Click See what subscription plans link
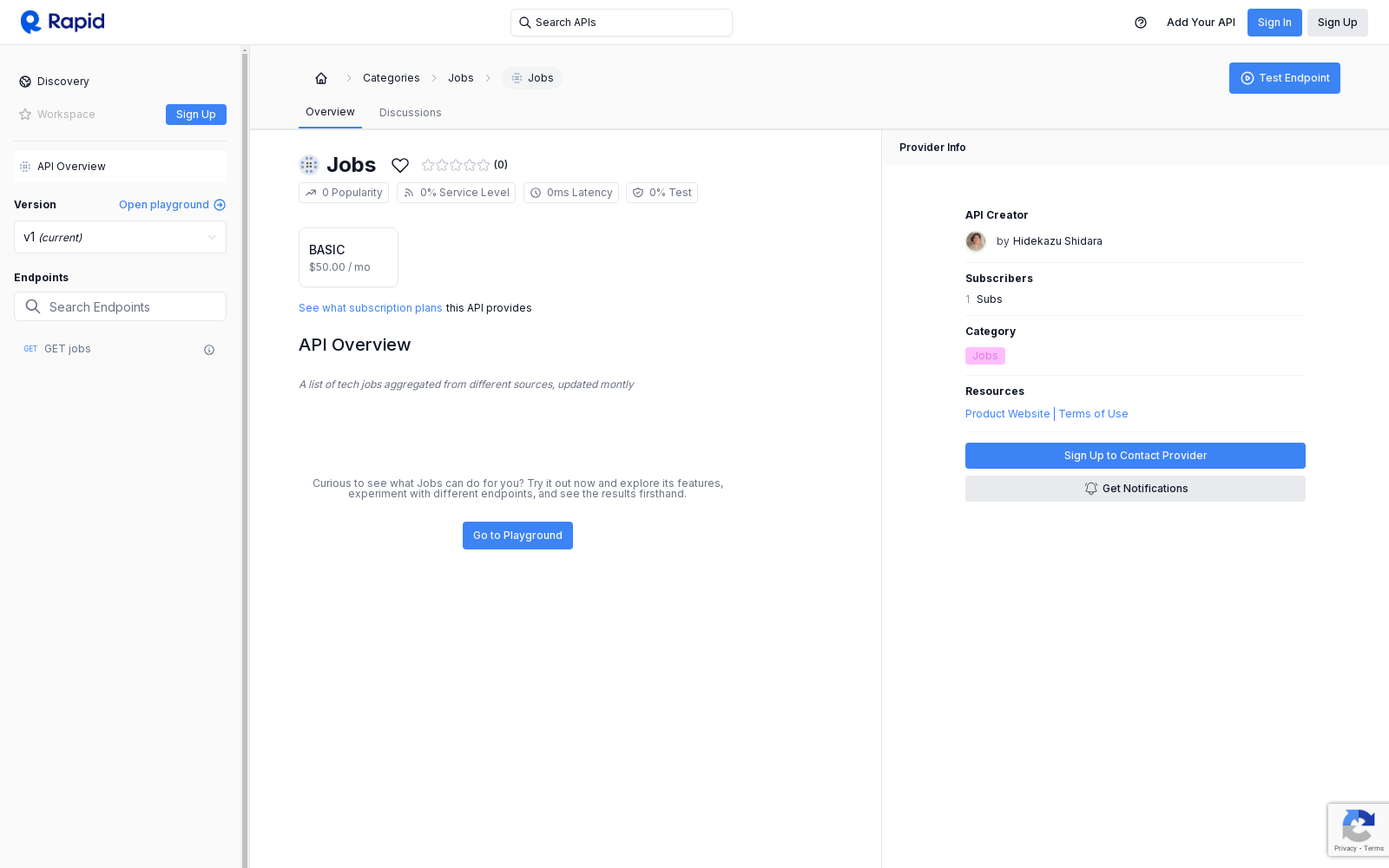The width and height of the screenshot is (1389, 868). (x=371, y=308)
